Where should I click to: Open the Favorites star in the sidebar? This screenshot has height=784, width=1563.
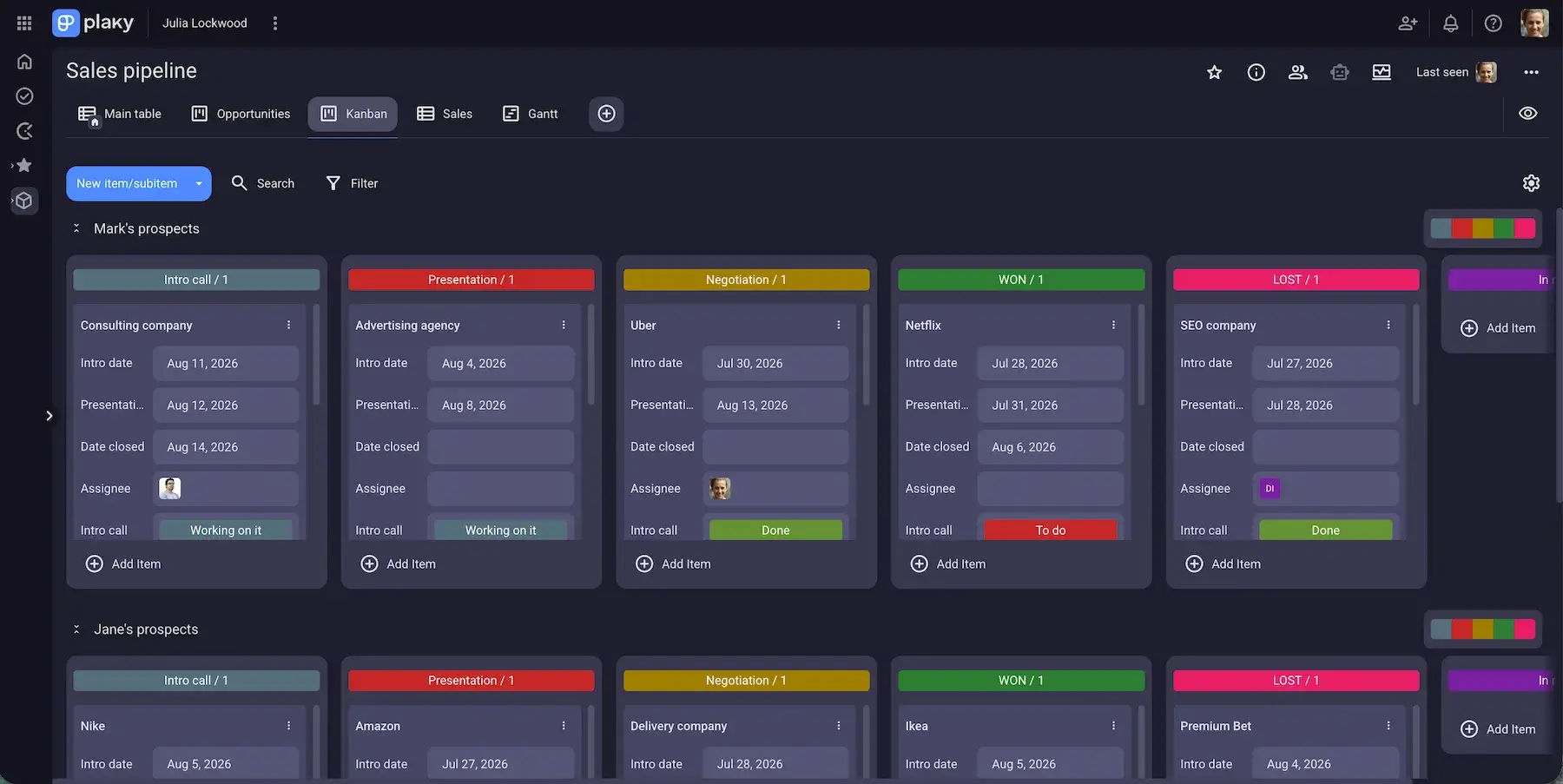point(24,165)
